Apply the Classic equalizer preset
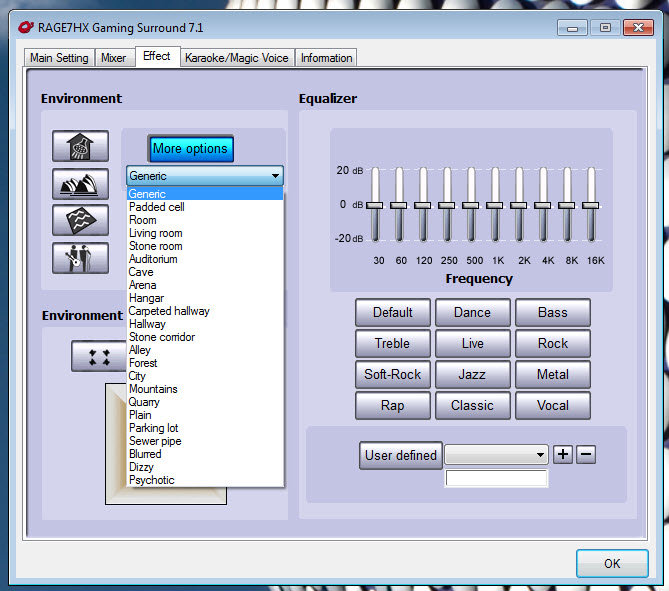This screenshot has height=591, width=669. click(x=472, y=405)
